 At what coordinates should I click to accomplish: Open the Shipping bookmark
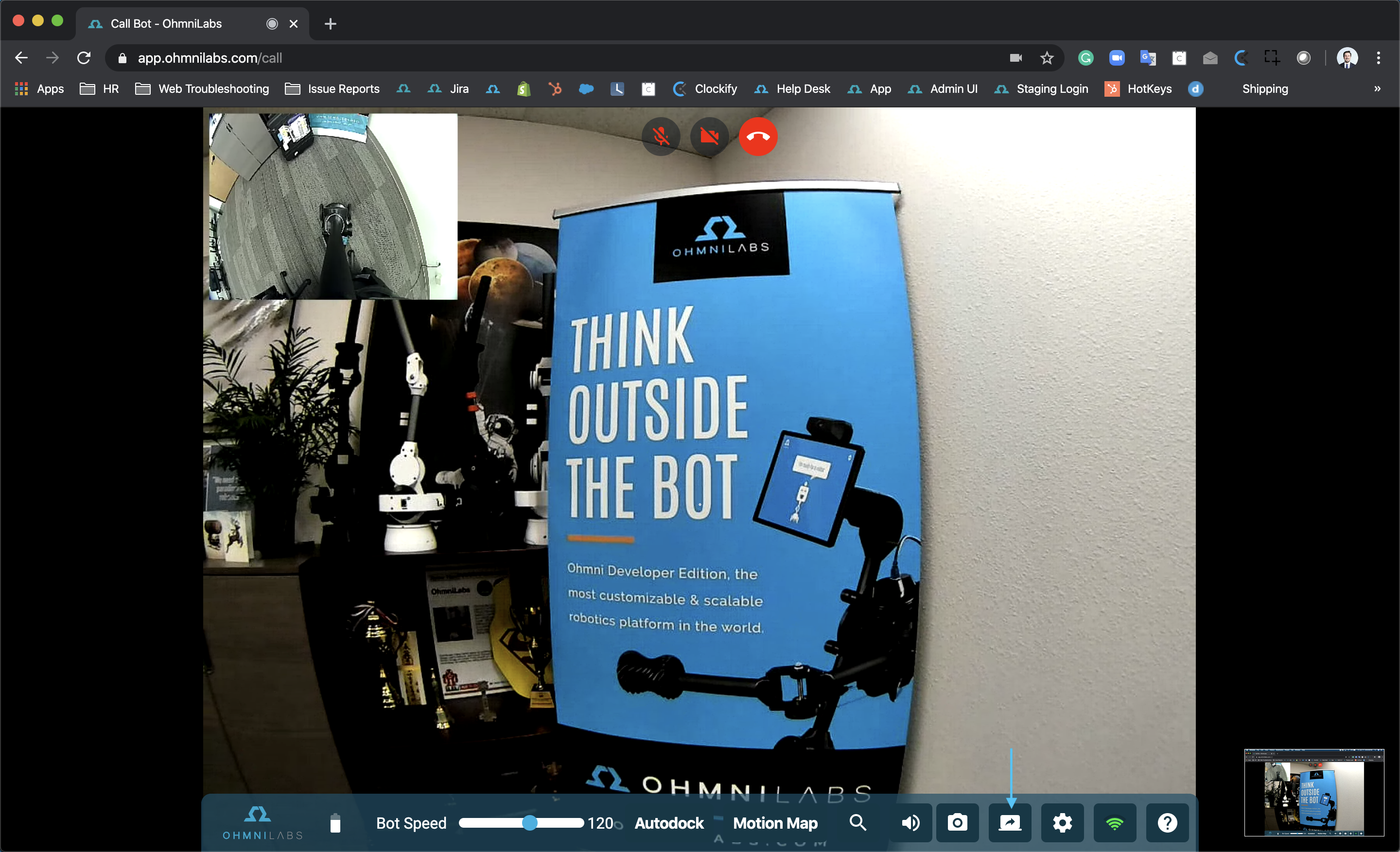pyautogui.click(x=1265, y=89)
